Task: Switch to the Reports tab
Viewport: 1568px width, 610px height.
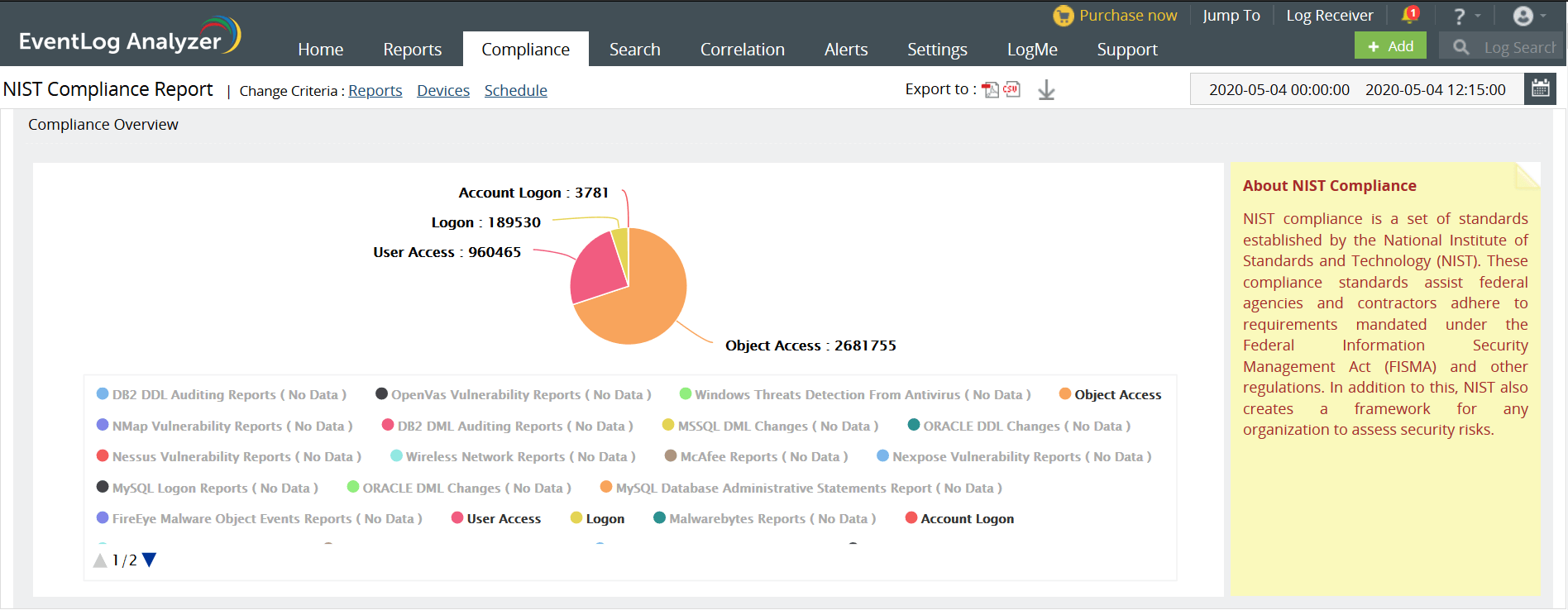Action: tap(412, 50)
